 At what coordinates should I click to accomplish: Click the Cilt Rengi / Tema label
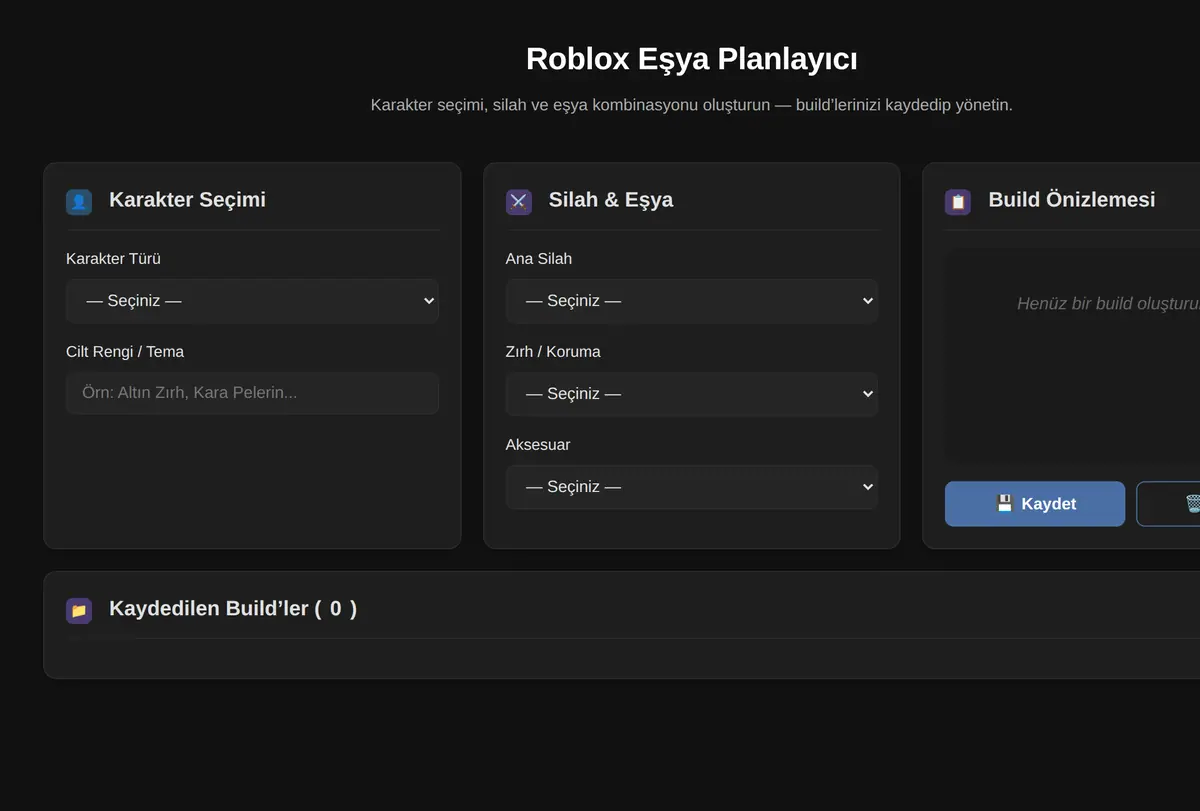(x=125, y=352)
